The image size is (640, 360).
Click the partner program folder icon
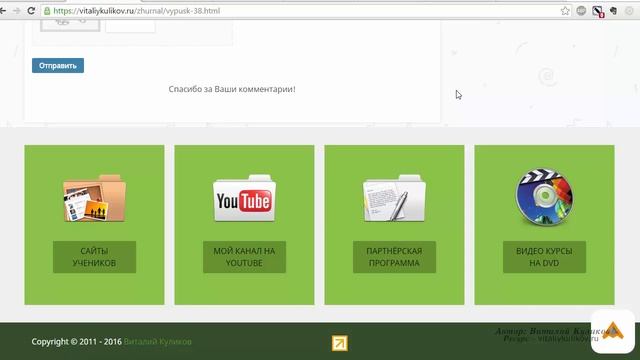pos(394,198)
